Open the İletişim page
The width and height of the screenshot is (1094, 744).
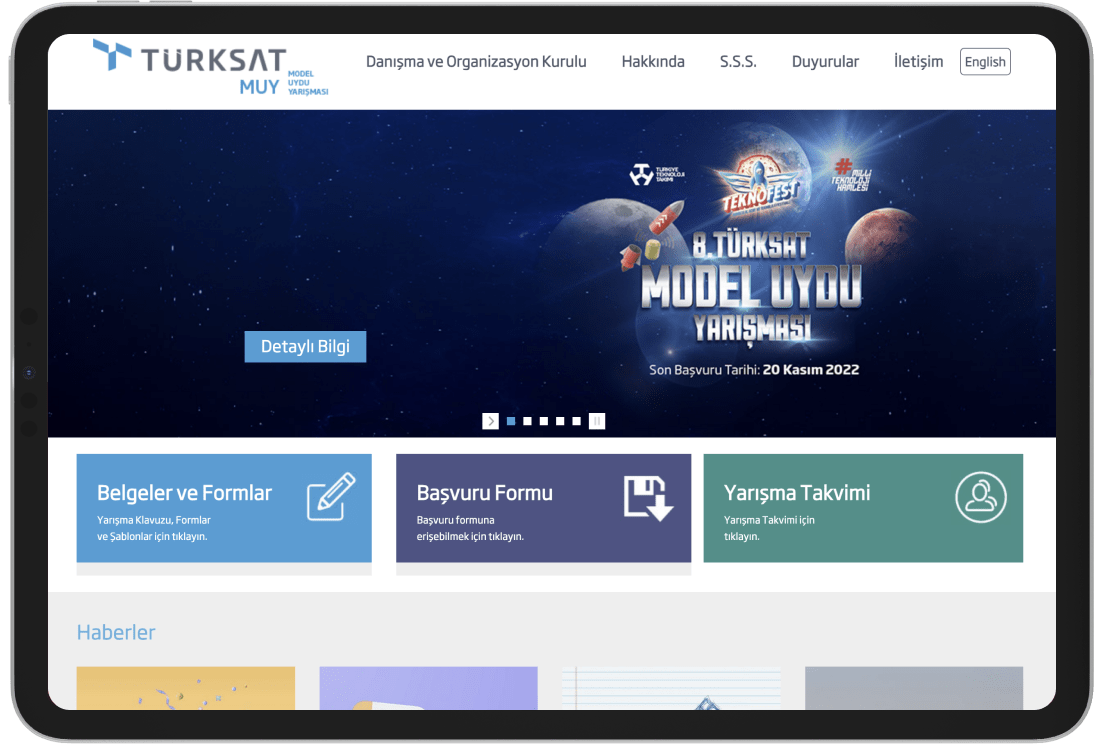coord(917,61)
